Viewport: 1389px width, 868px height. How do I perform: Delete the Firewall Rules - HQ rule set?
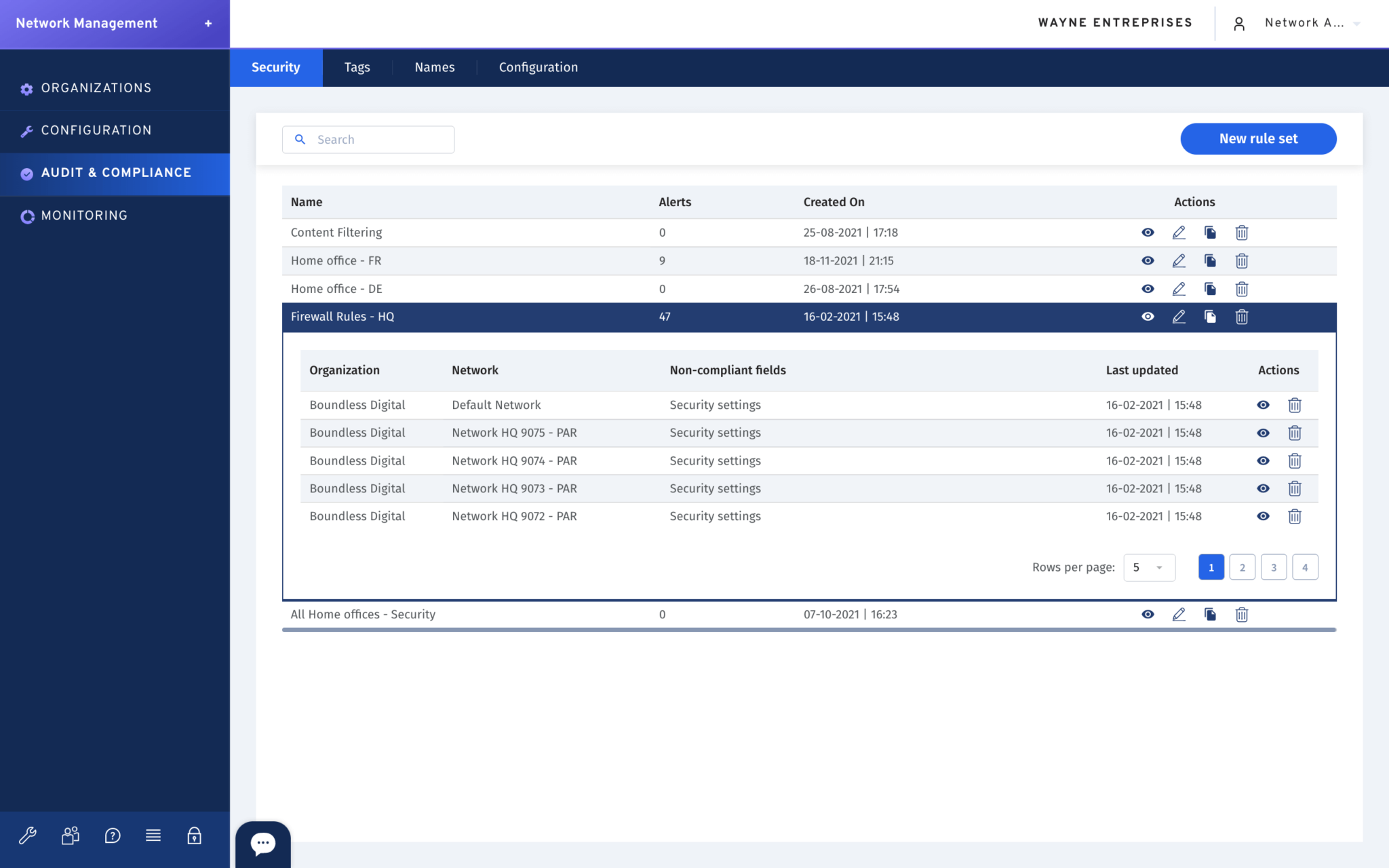(x=1242, y=317)
